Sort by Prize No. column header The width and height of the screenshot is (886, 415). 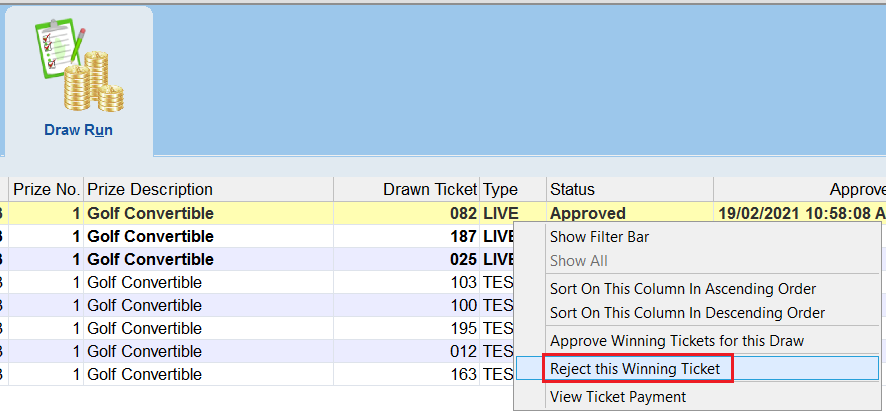pos(46,189)
